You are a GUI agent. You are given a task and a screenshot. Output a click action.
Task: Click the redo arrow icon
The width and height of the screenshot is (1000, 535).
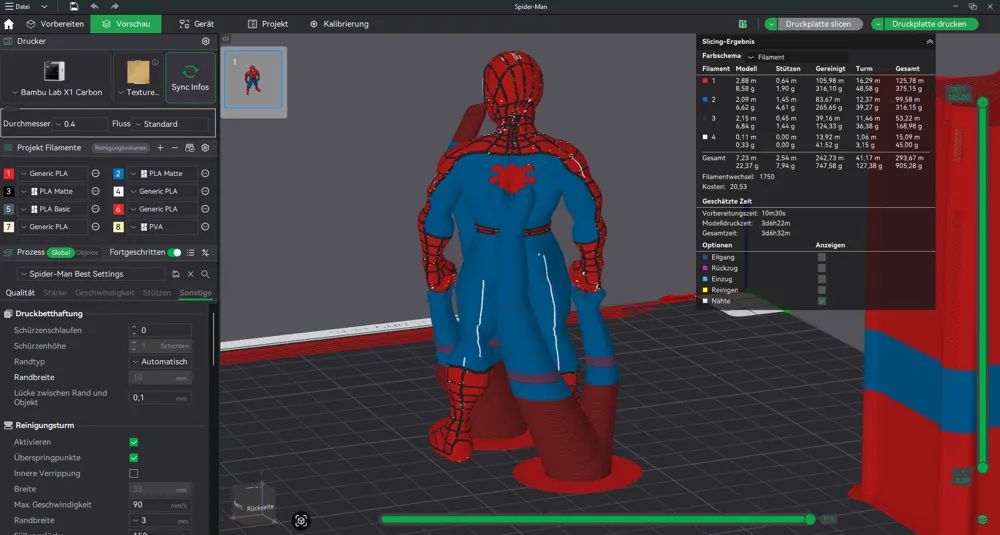coord(115,6)
